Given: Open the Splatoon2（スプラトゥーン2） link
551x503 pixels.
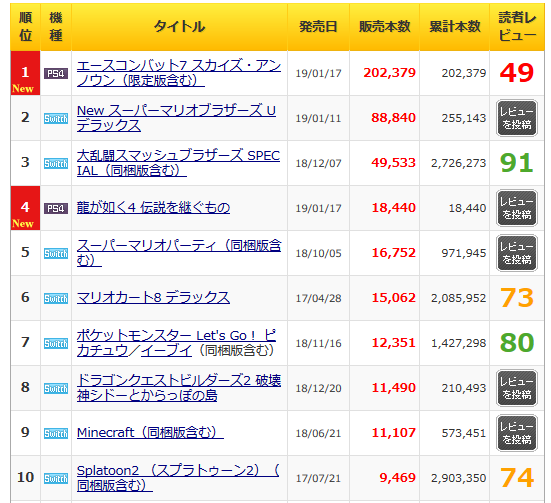Looking at the screenshot, I should pos(178,478).
